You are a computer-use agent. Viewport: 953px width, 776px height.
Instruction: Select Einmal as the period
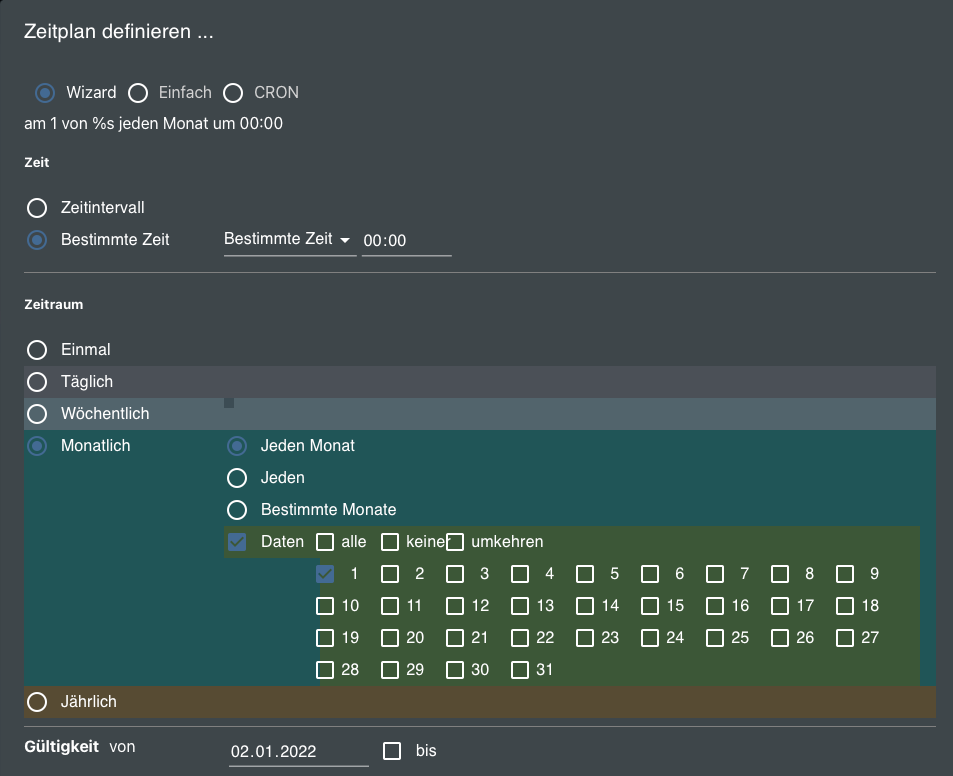click(37, 350)
